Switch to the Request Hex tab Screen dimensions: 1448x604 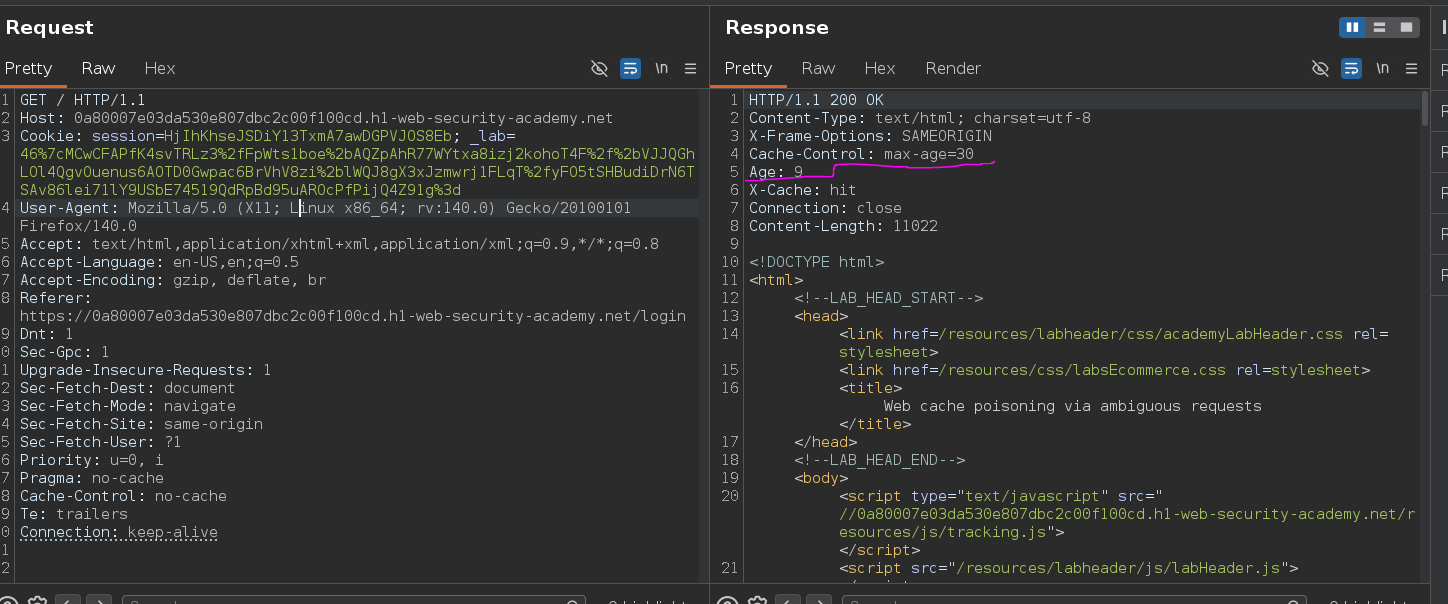pos(160,69)
